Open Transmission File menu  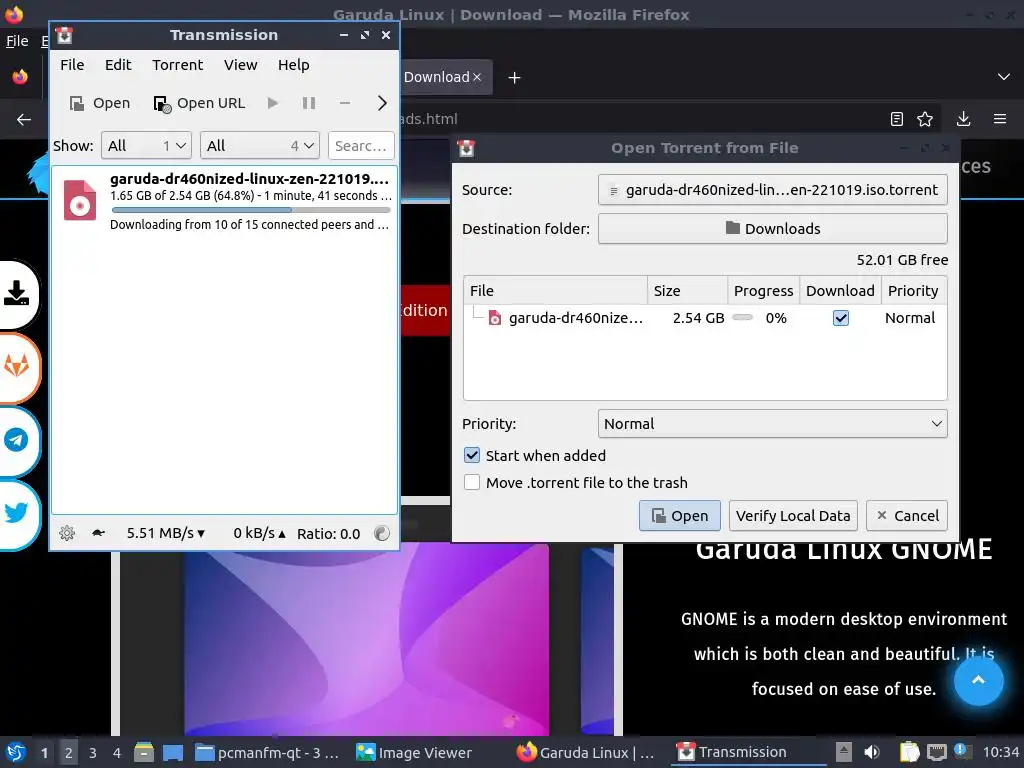72,65
